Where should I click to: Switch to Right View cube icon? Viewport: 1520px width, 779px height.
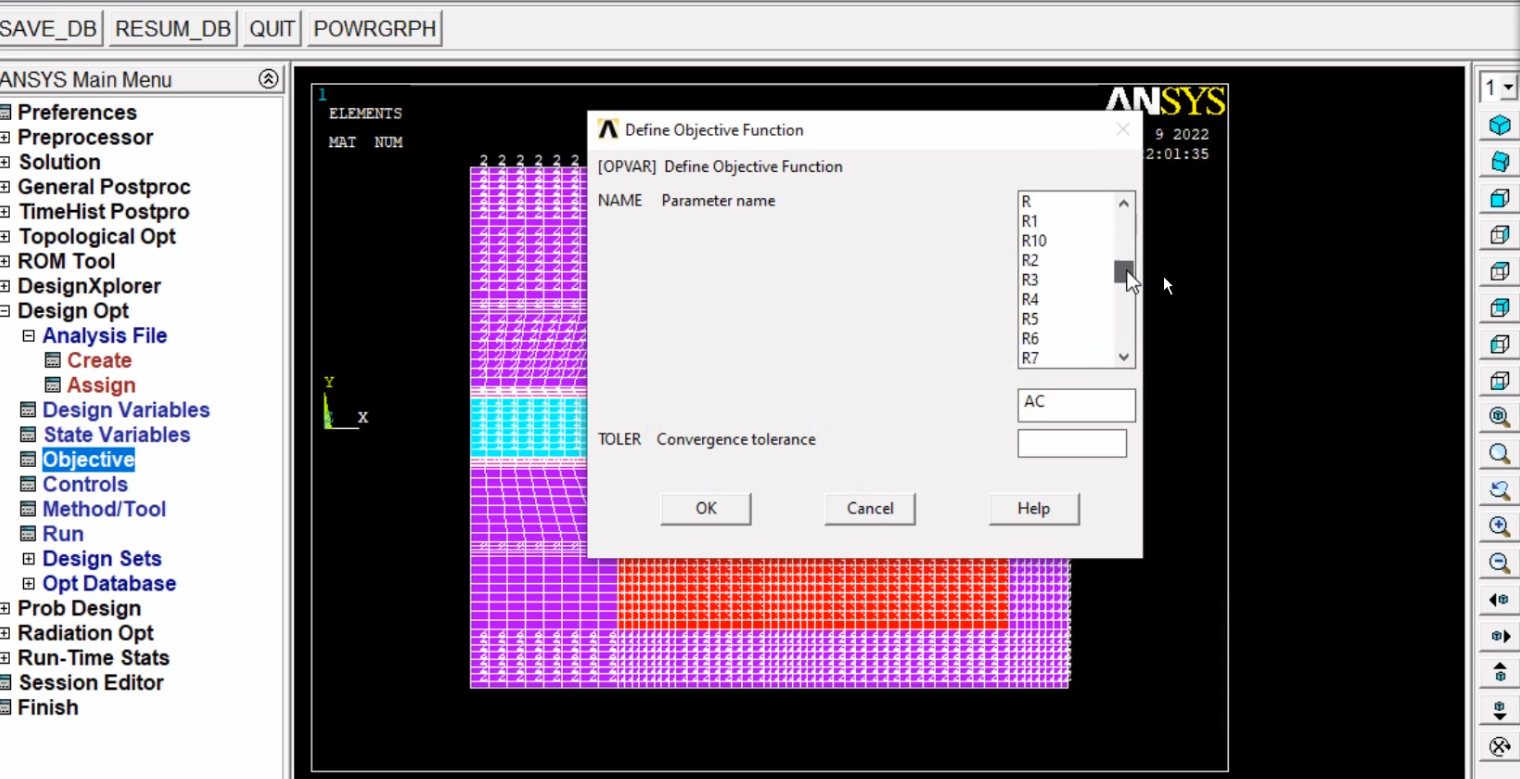tap(1499, 235)
